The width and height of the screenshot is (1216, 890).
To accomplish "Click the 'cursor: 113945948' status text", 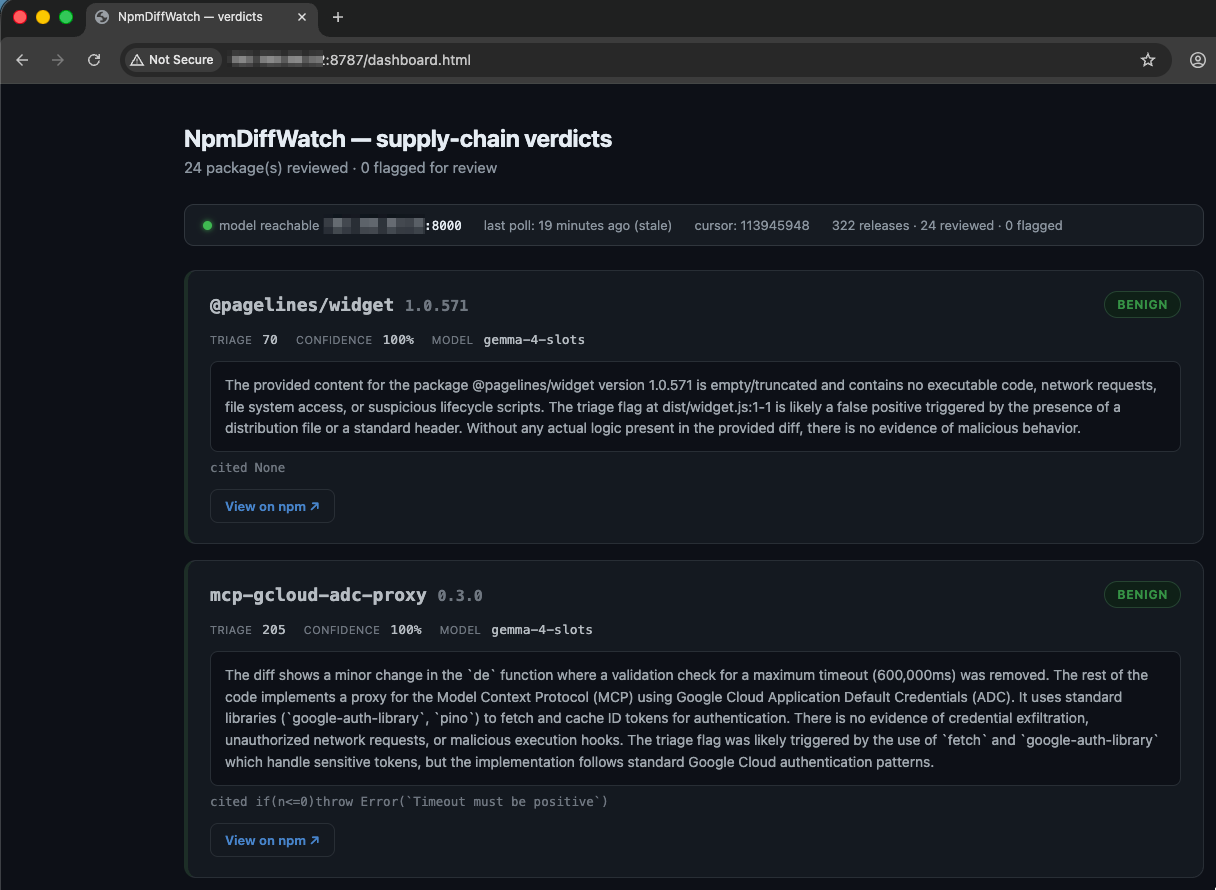I will click(752, 226).
